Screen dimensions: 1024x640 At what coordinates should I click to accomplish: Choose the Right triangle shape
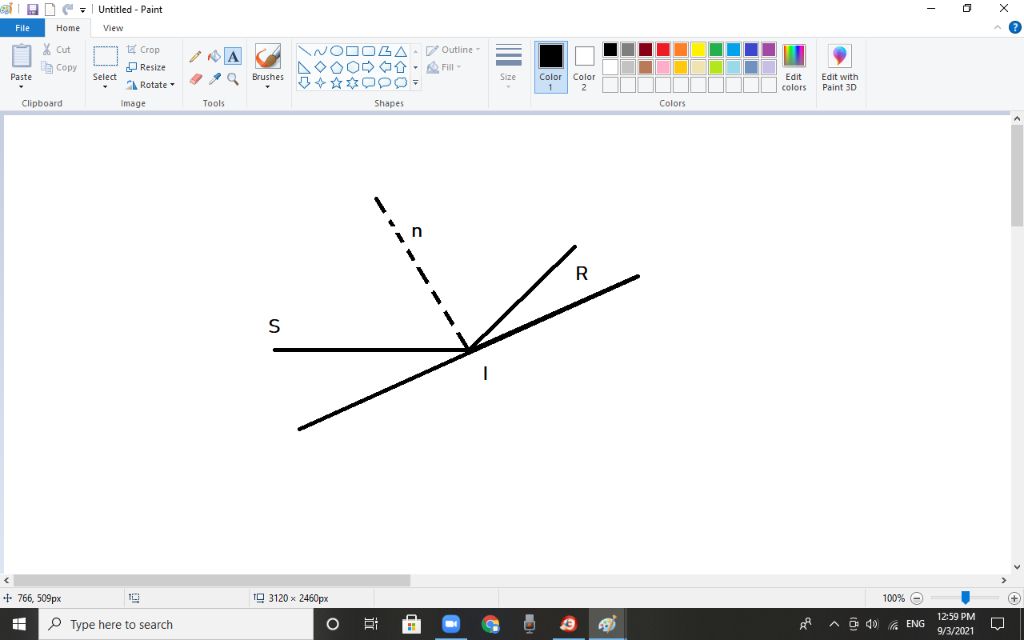pyautogui.click(x=304, y=67)
